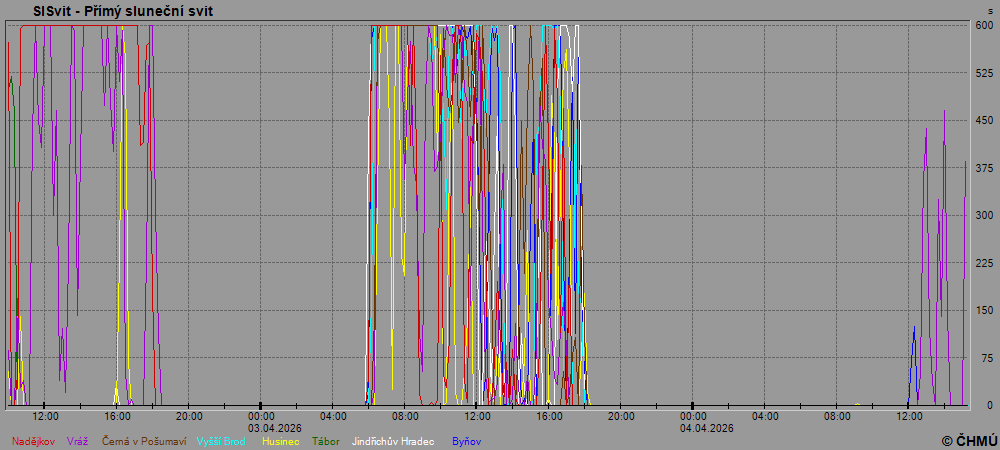Click the first 12:00 time axis label

point(45,416)
